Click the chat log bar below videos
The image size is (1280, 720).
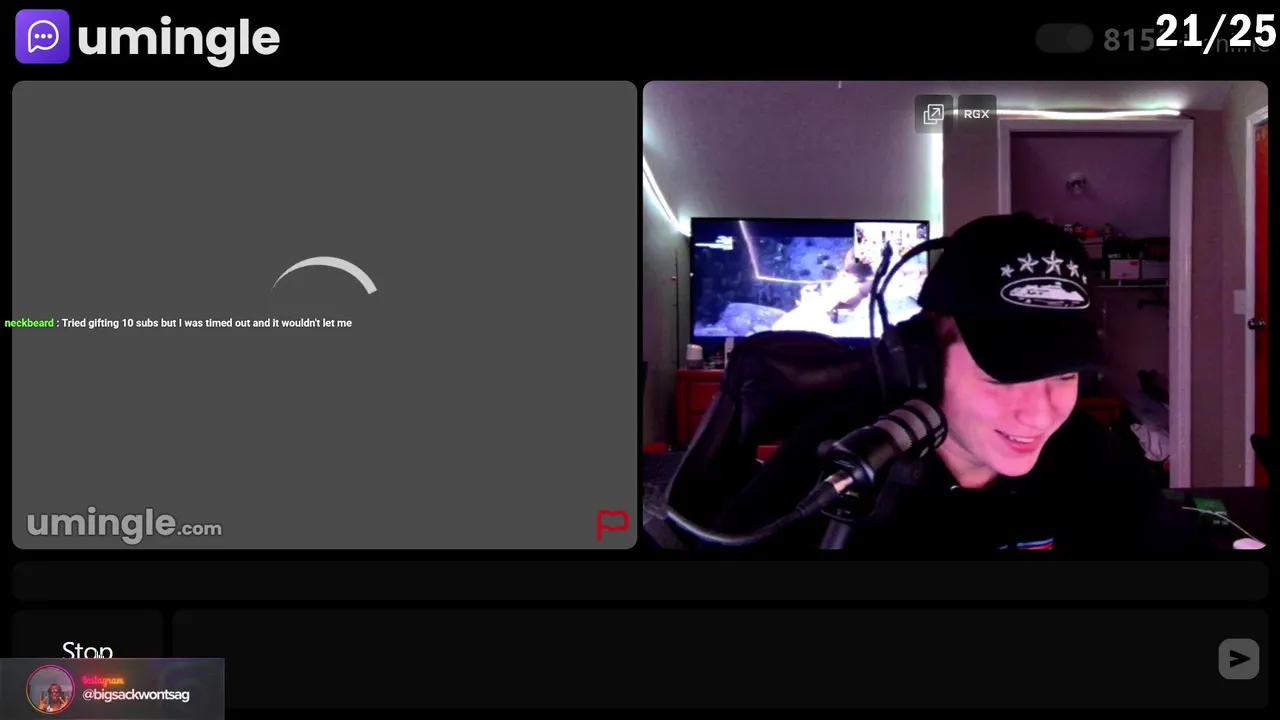(x=640, y=580)
